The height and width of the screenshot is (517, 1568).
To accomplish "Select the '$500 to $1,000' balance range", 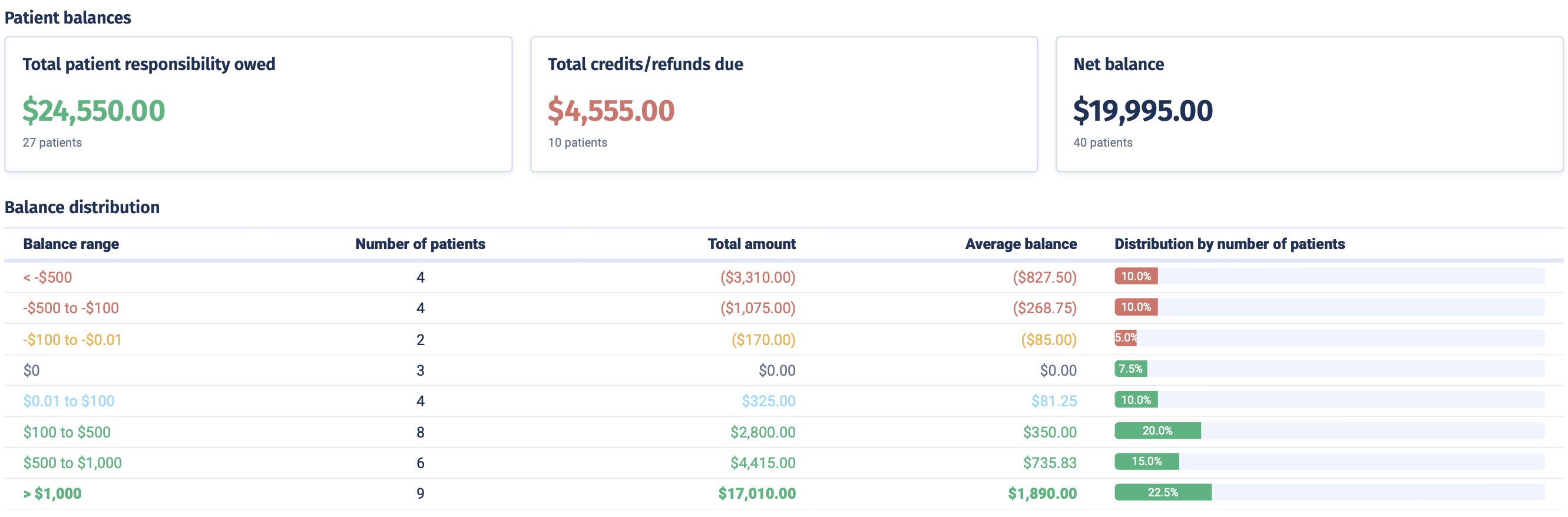I will pyautogui.click(x=72, y=463).
